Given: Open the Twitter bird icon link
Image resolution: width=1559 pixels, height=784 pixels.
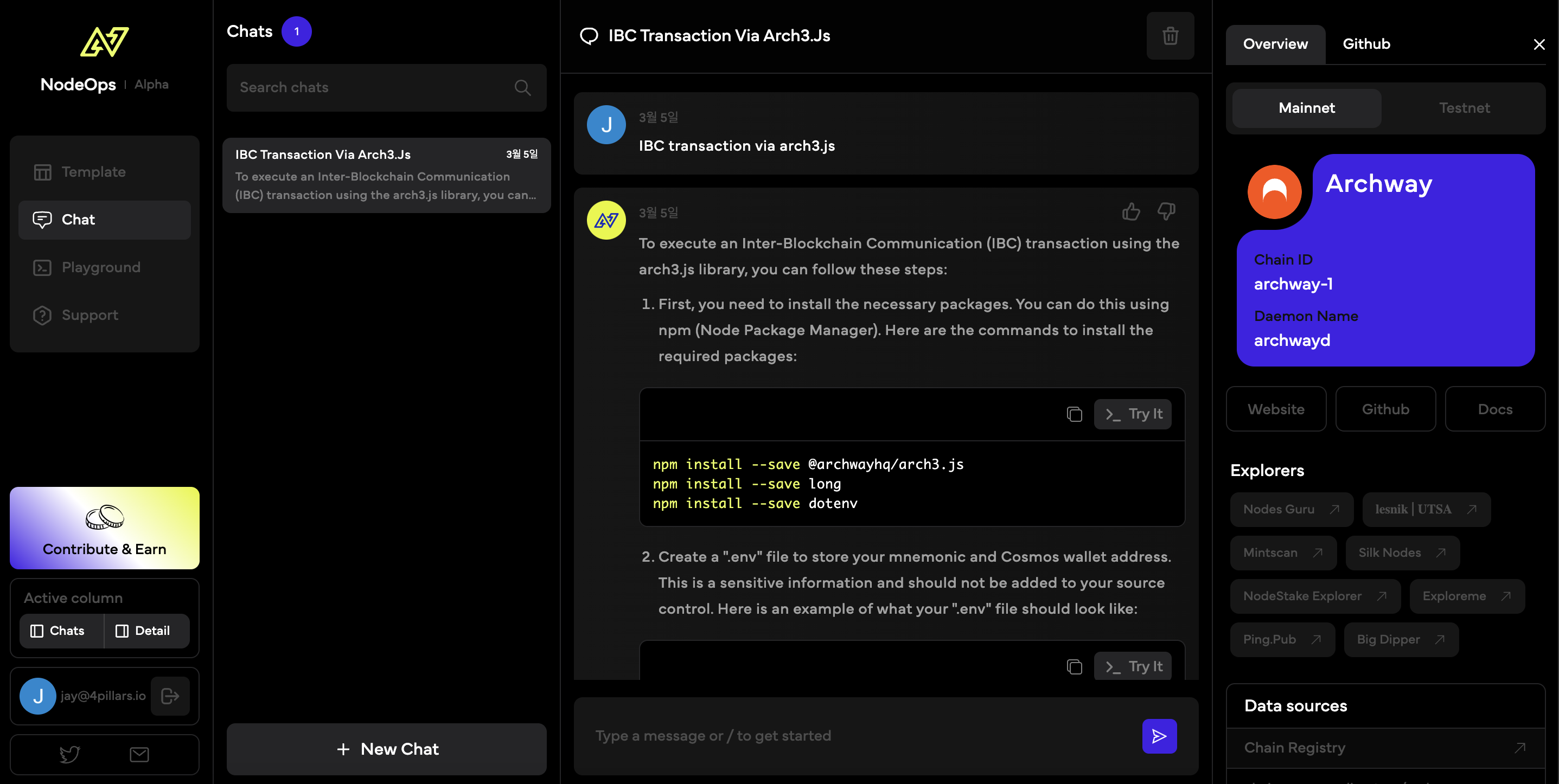Looking at the screenshot, I should [69, 754].
